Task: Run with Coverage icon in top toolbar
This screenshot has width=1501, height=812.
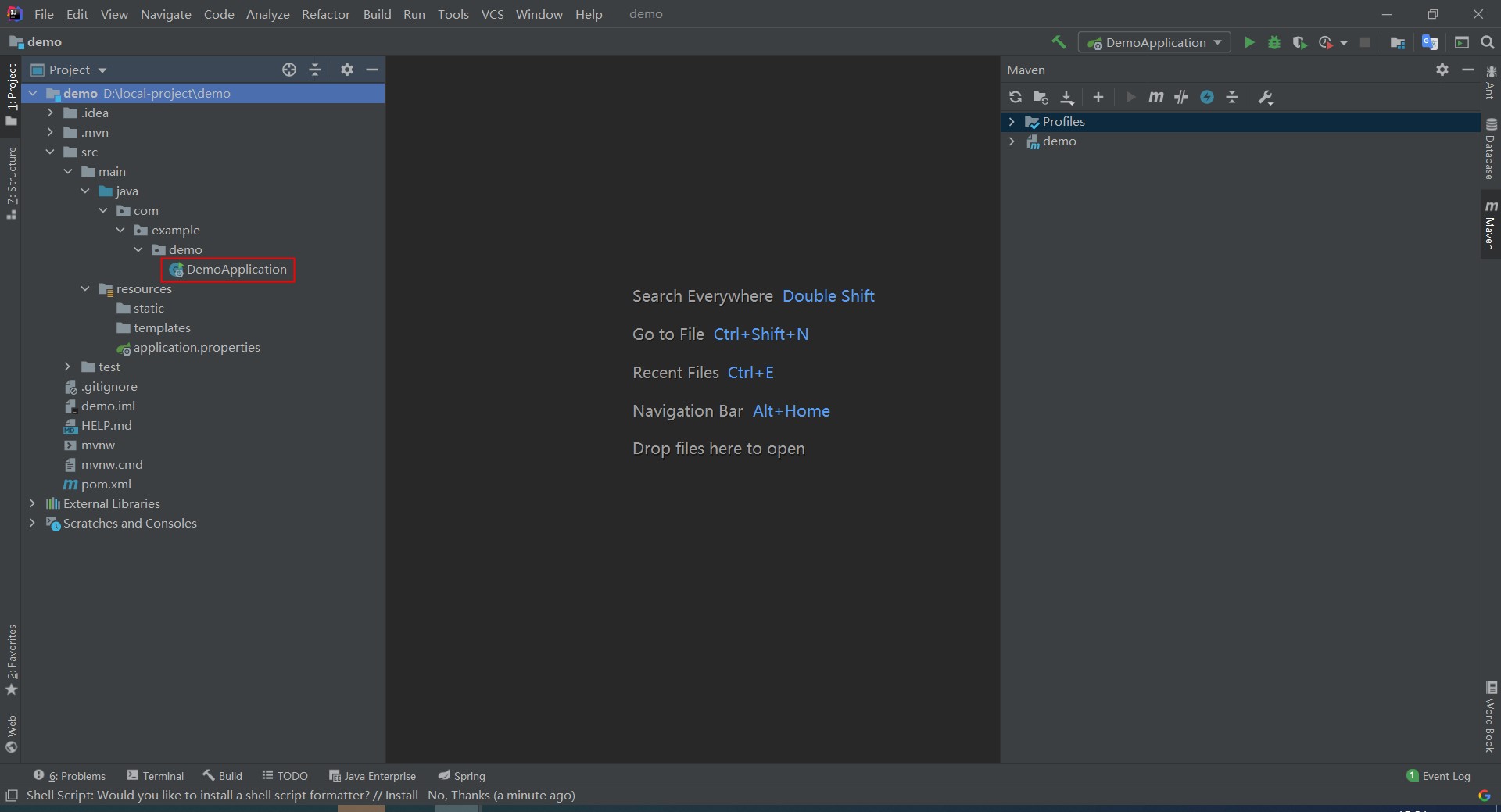Action: 1299,42
